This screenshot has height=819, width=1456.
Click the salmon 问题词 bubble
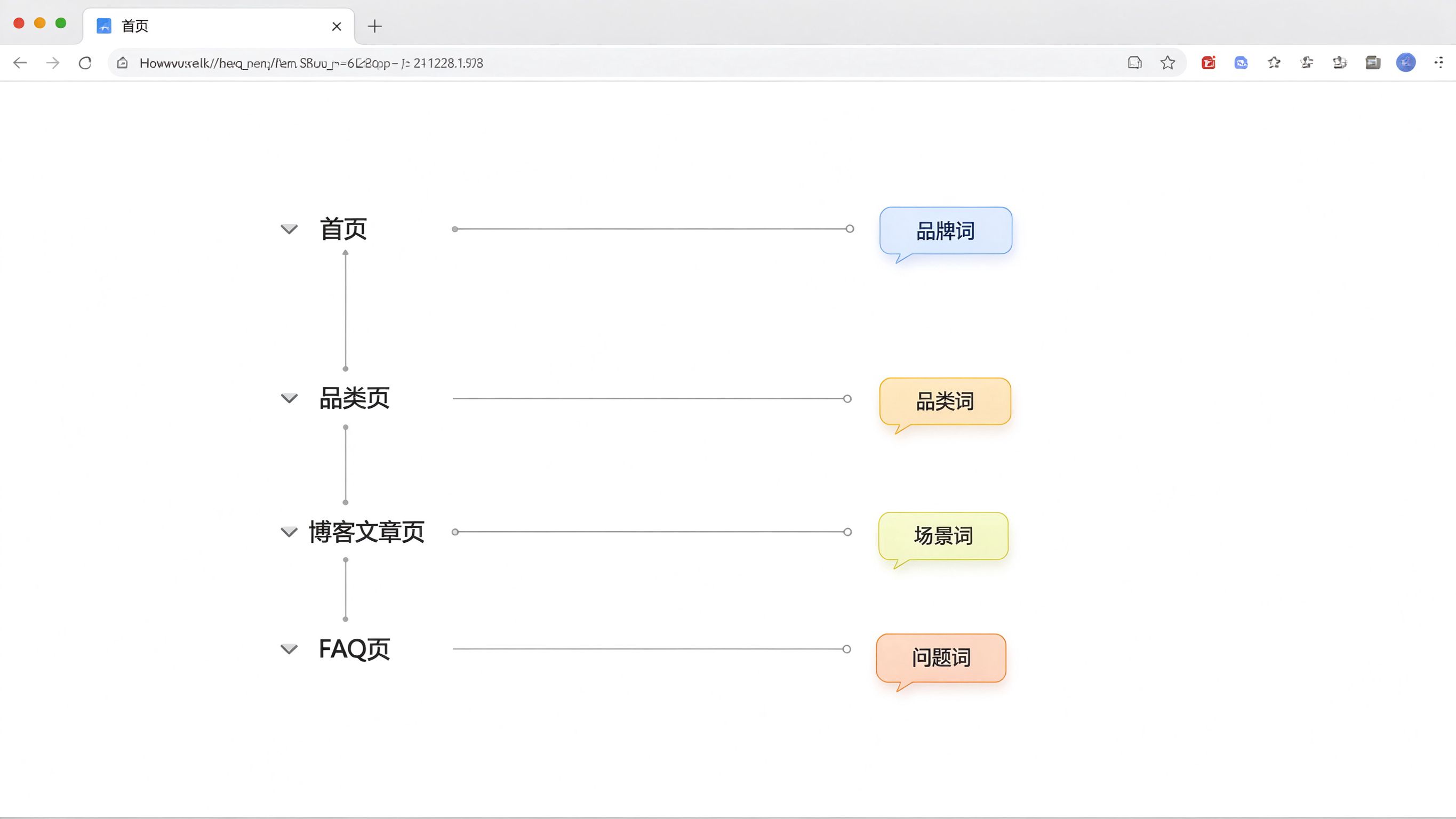[x=941, y=658]
